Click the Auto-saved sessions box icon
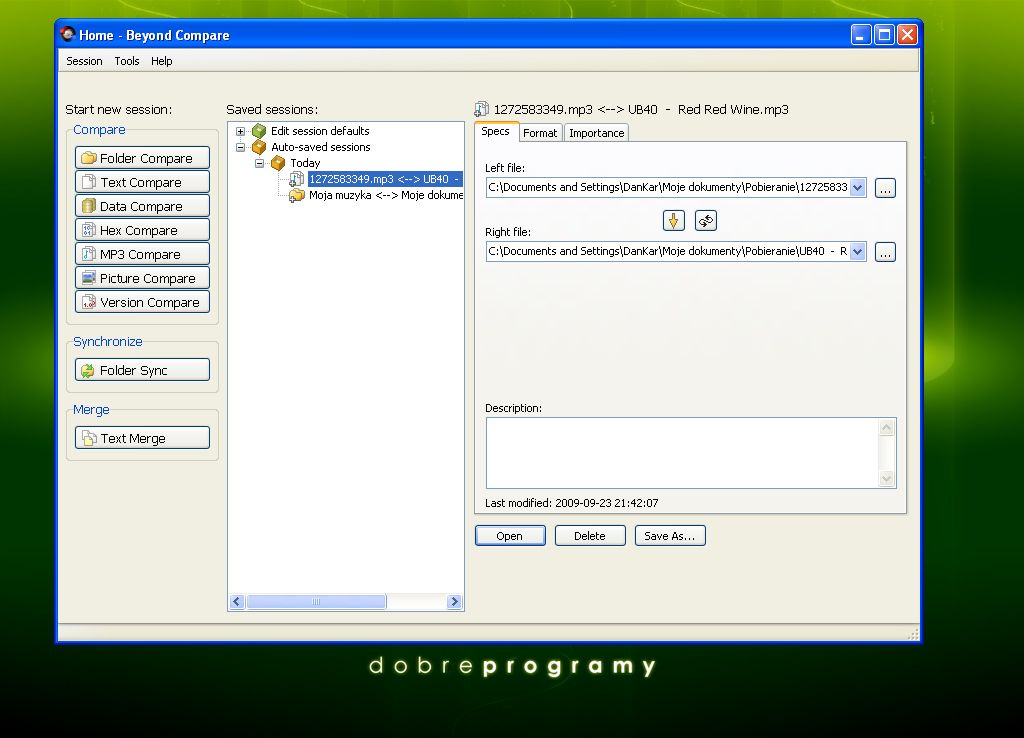This screenshot has width=1024, height=738. pos(259,147)
